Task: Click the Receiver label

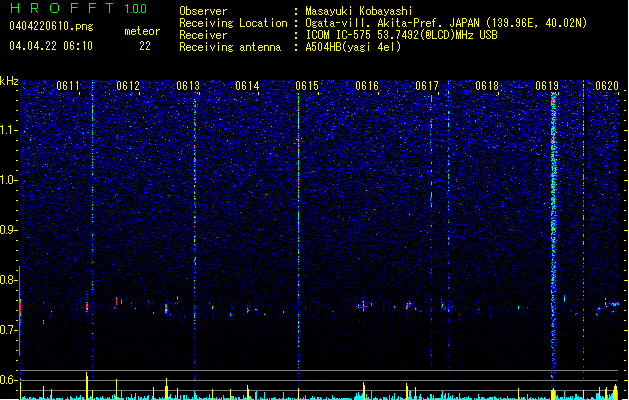Action: pos(203,35)
